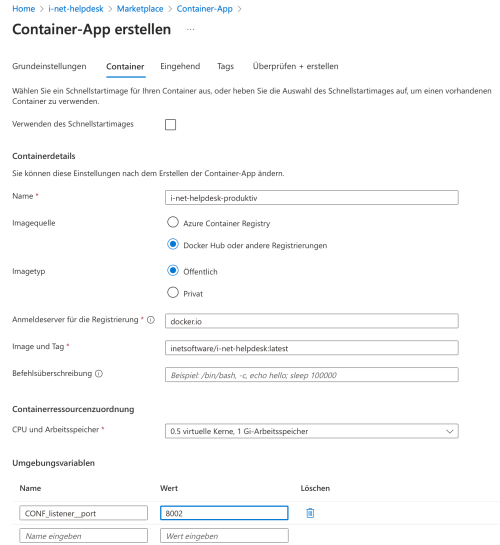
Task: Show info for Befehlsüberschreibung
Action: [x=99, y=374]
